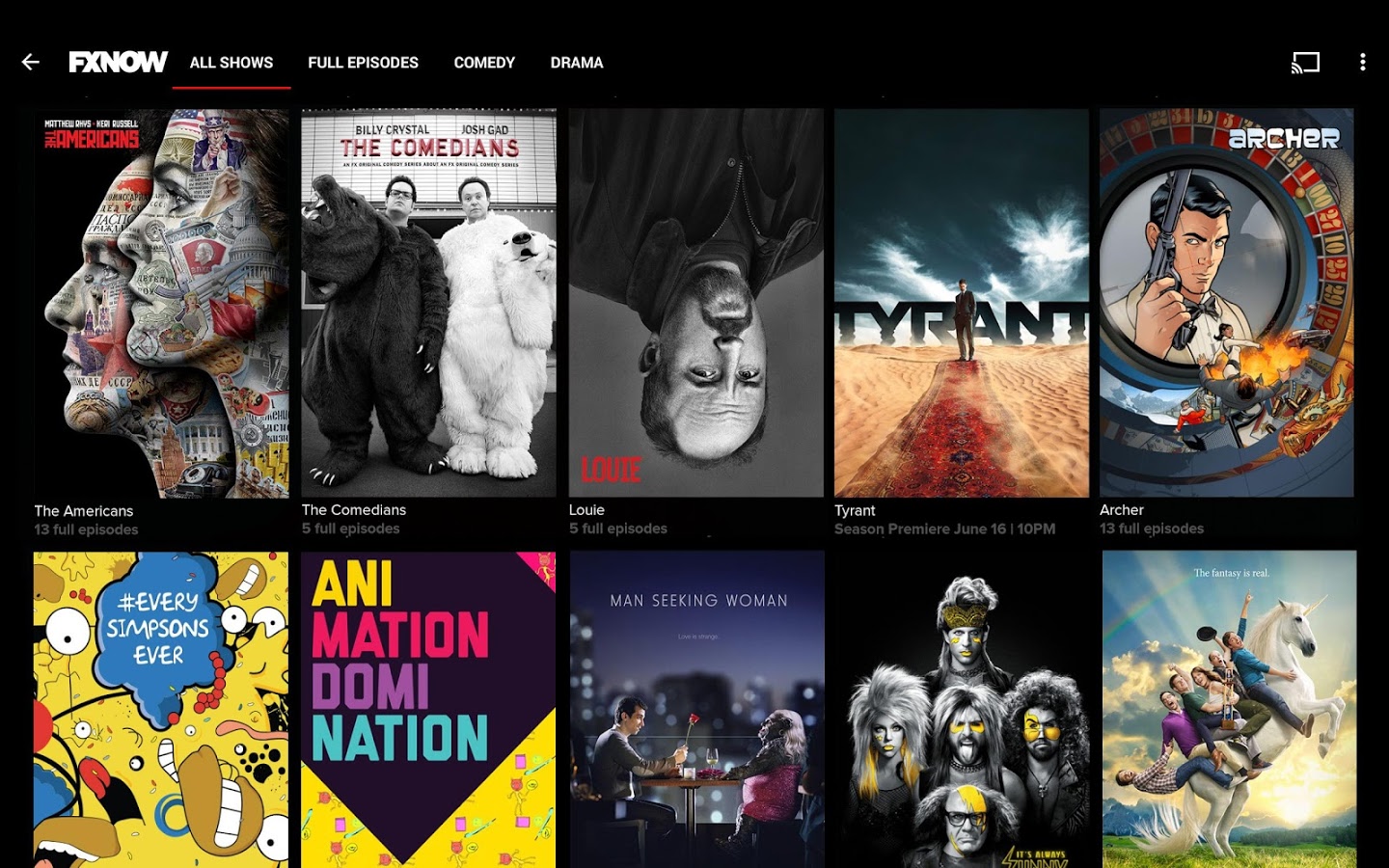Viewport: 1389px width, 868px height.
Task: Switch to the Comedy tab
Action: [484, 63]
